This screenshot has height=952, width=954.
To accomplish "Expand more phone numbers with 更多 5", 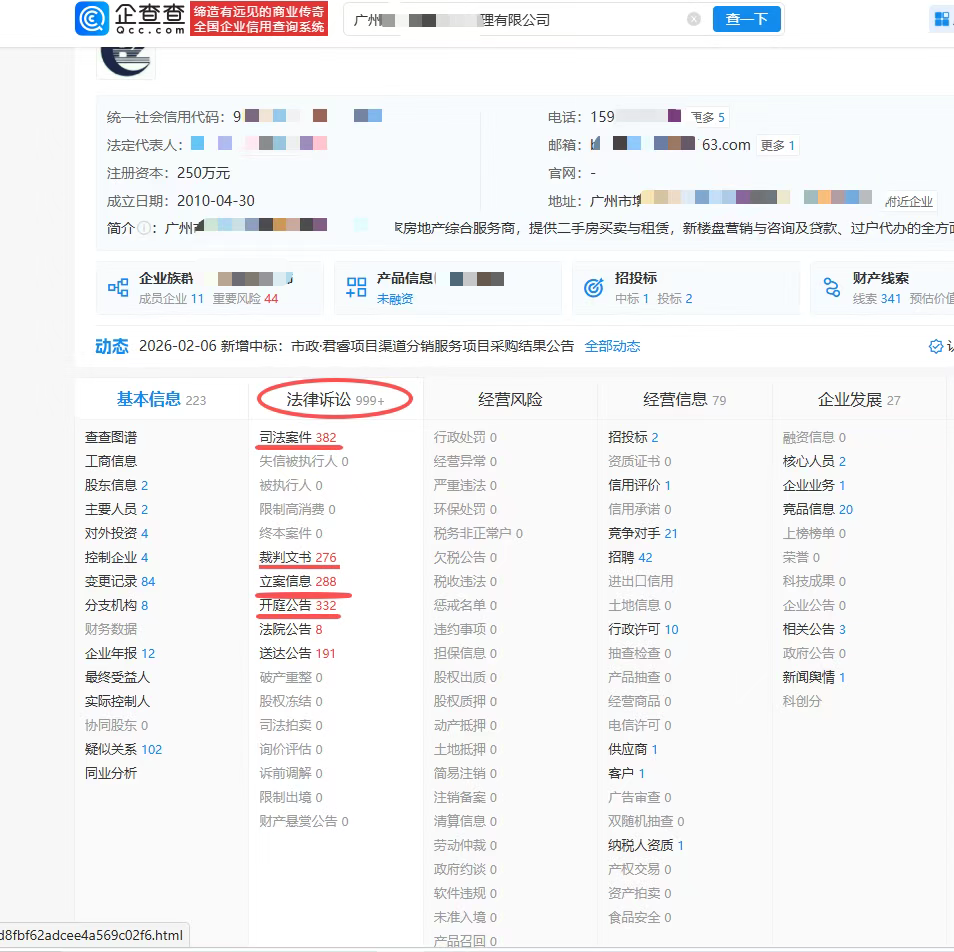I will pyautogui.click(x=707, y=117).
